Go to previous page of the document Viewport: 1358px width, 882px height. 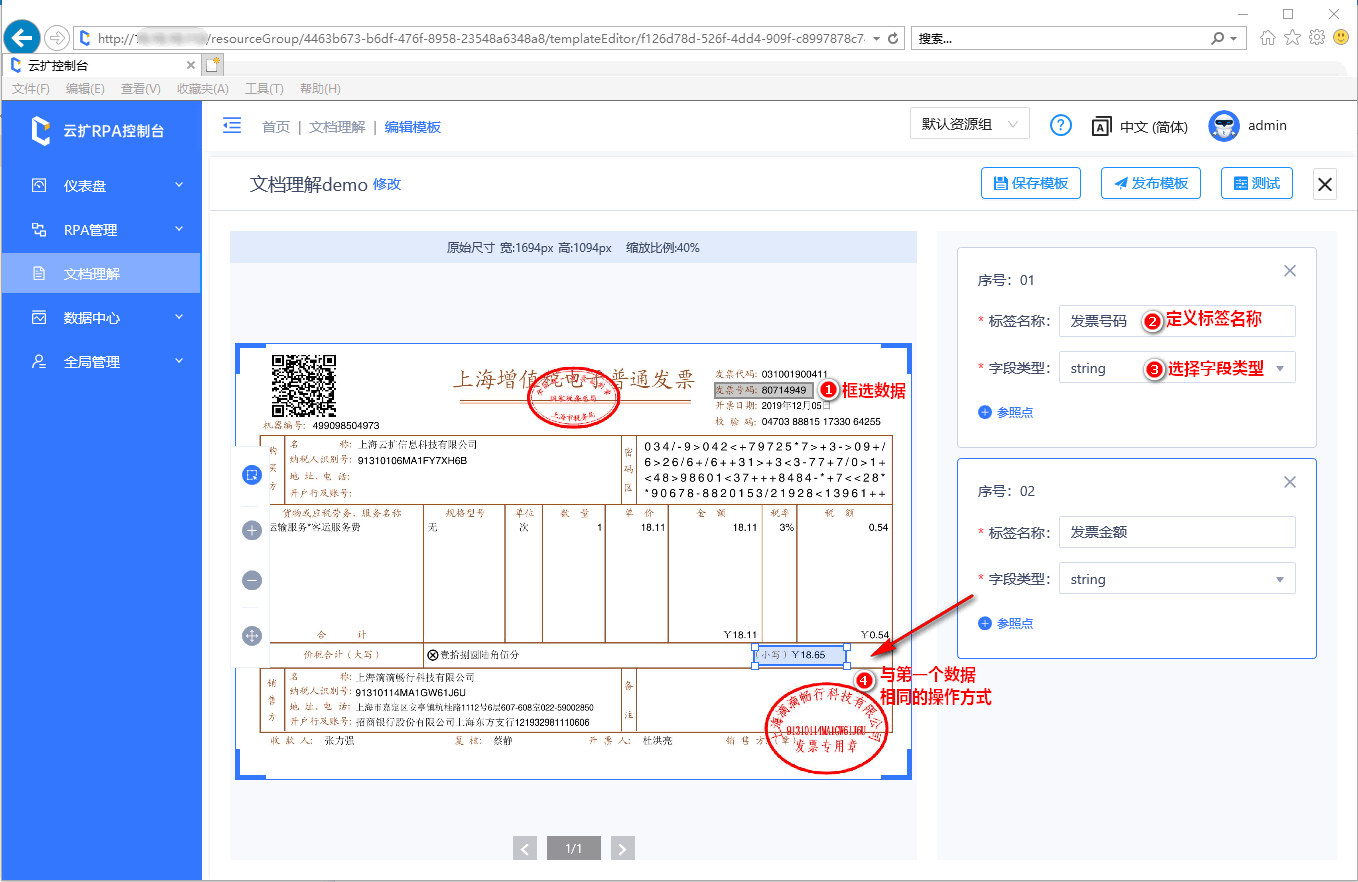click(525, 849)
